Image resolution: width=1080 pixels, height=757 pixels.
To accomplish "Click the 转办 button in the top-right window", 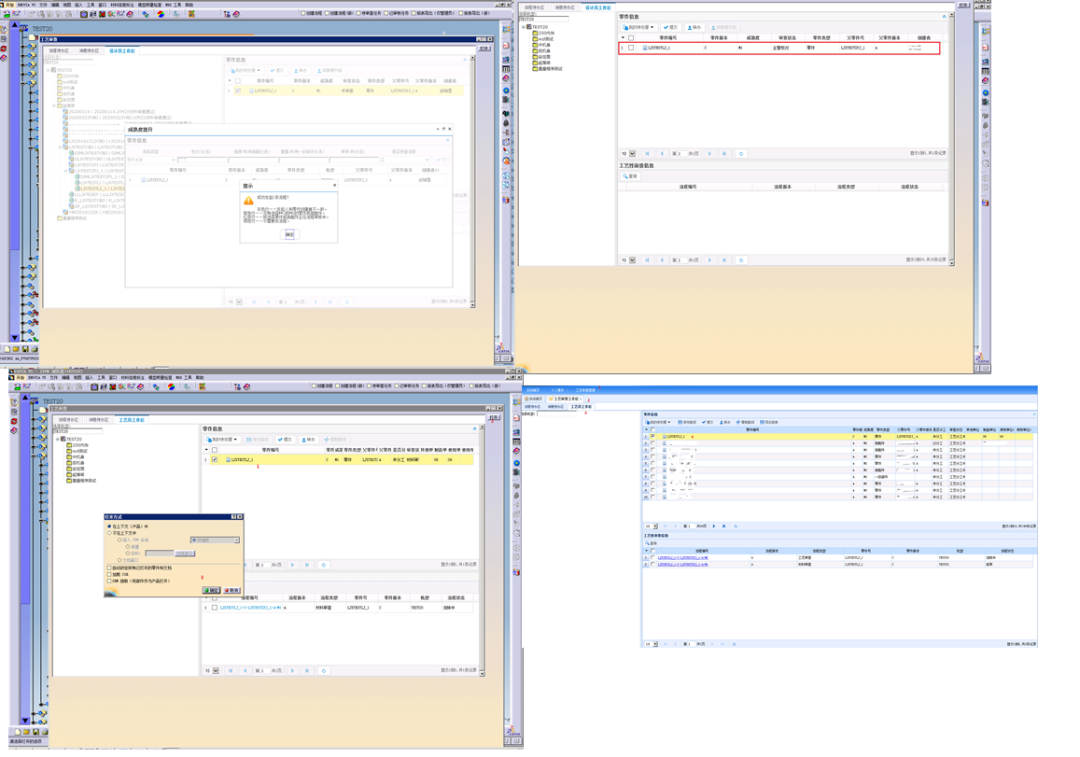I will [x=694, y=28].
